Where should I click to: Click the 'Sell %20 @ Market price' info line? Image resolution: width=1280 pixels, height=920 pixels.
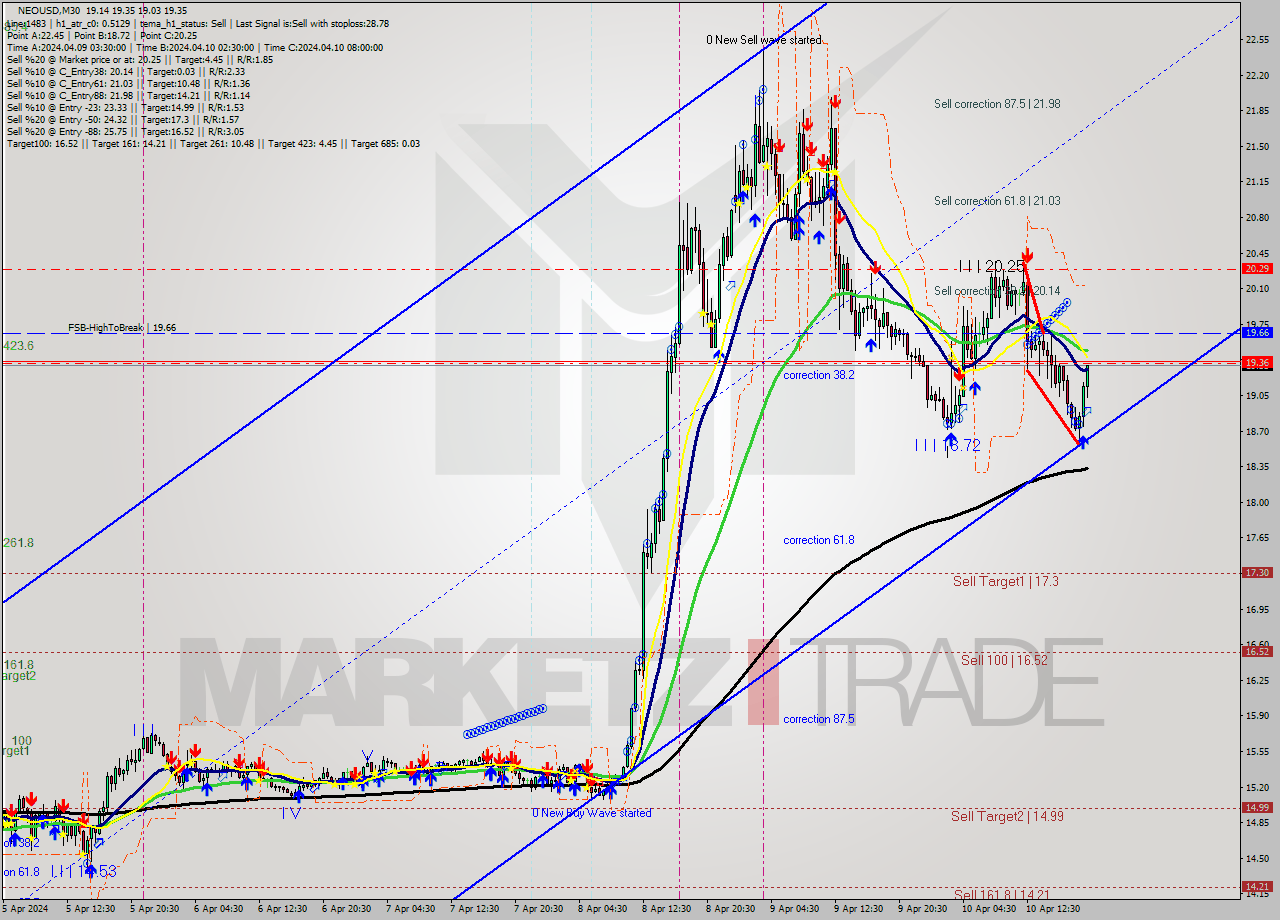coord(141,59)
